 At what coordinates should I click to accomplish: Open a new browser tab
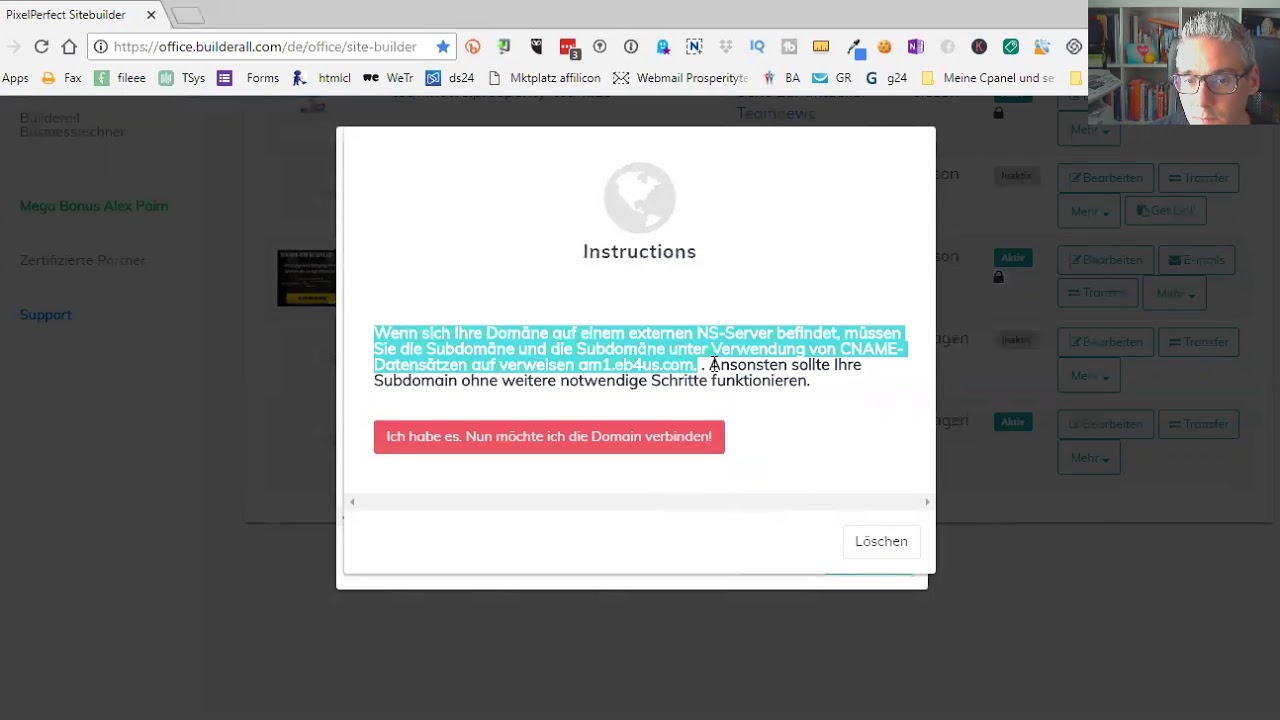(x=187, y=15)
